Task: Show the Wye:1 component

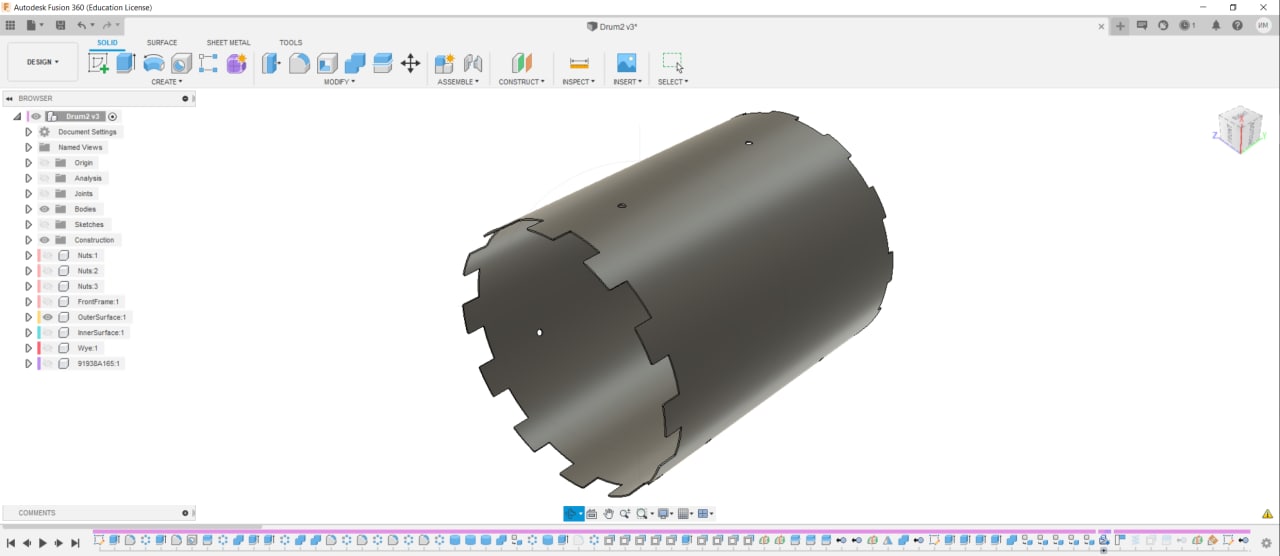Action: 47,348
